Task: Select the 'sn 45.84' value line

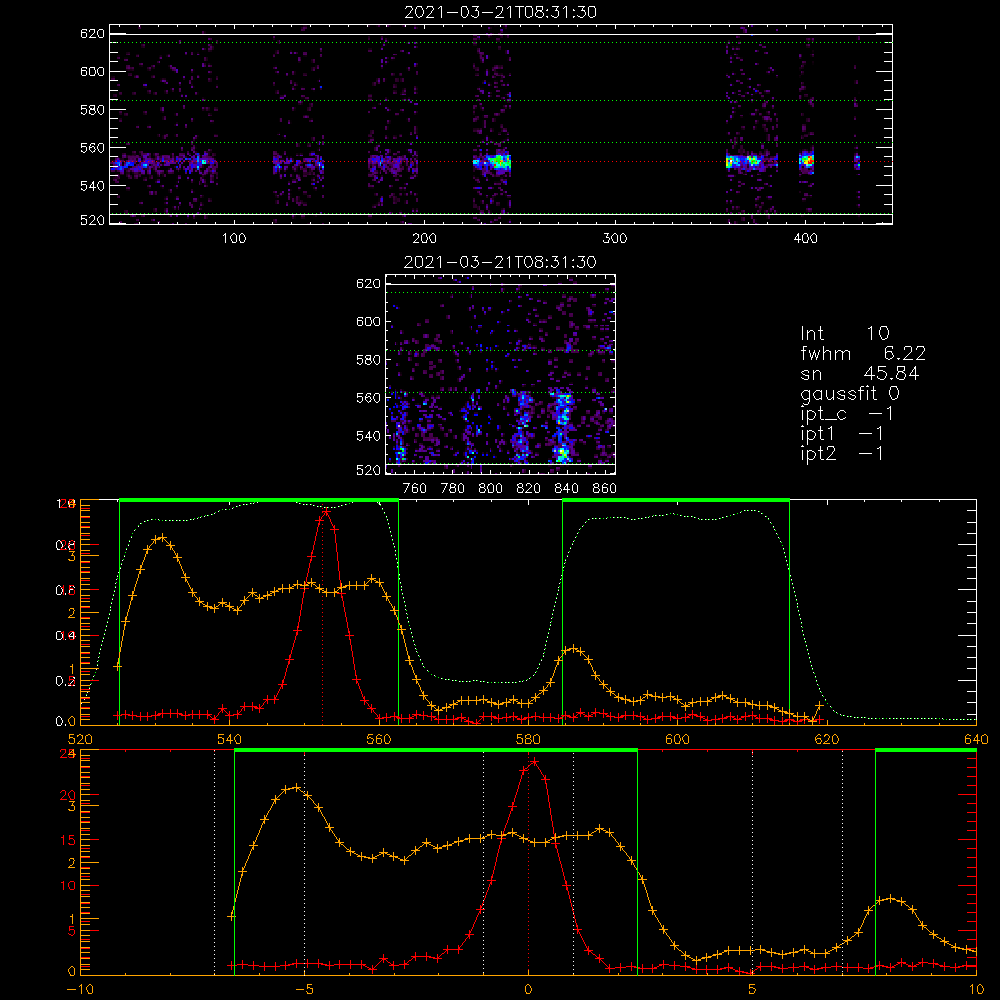Action: (860, 373)
